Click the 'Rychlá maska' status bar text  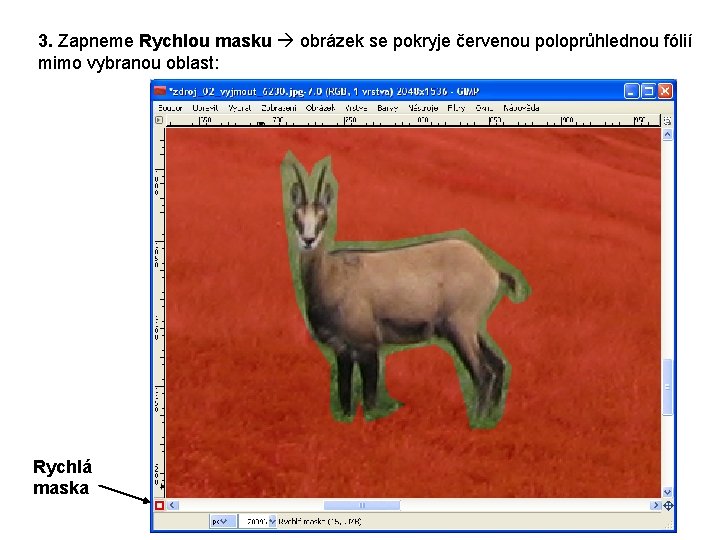pyautogui.click(x=320, y=522)
